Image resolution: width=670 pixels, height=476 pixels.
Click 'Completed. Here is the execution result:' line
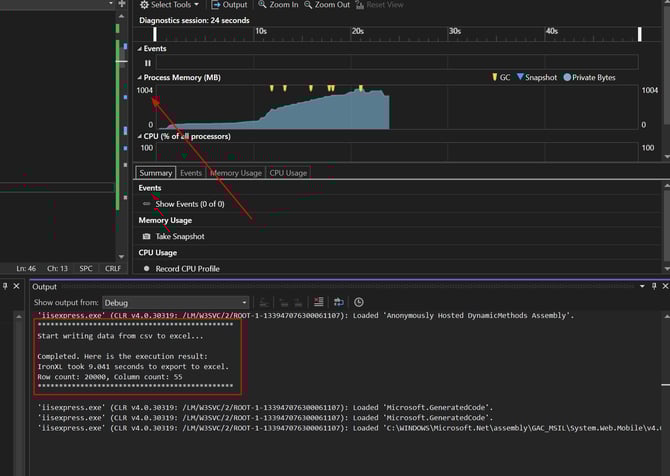(x=122, y=356)
